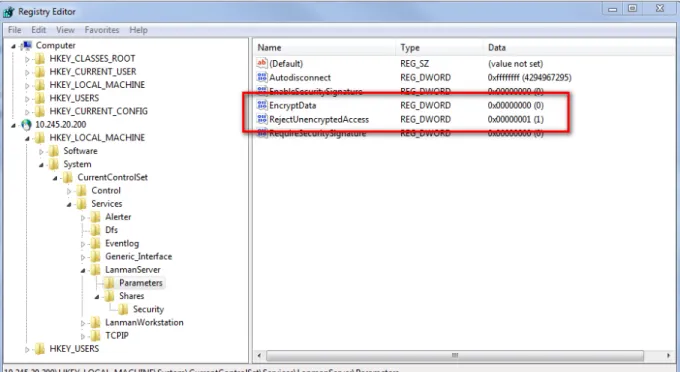
Task: Select the Parameters key in the tree
Action: (x=141, y=283)
